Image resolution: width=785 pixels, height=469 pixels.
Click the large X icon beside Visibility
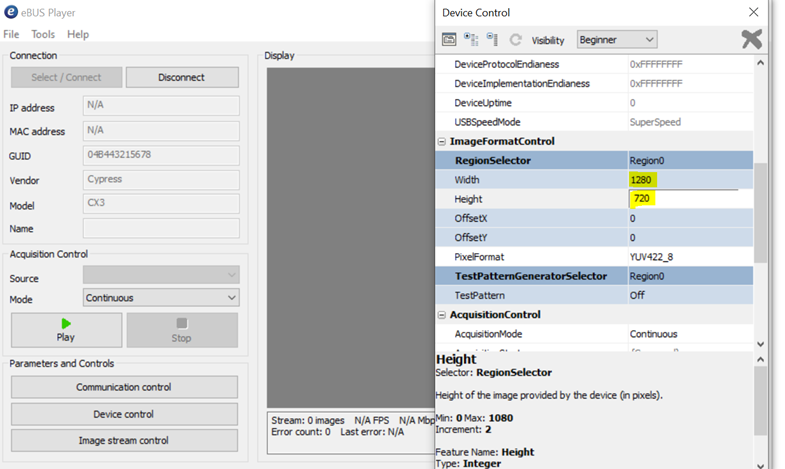751,39
